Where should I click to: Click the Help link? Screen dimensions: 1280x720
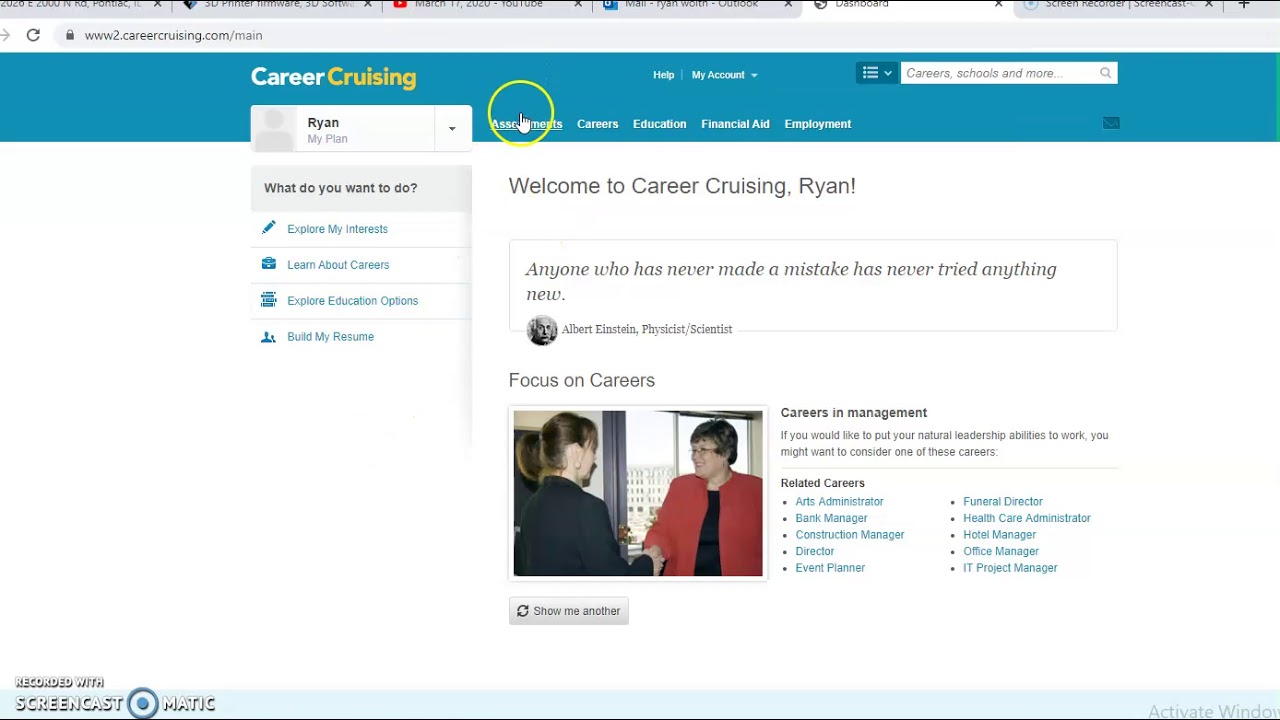click(664, 75)
